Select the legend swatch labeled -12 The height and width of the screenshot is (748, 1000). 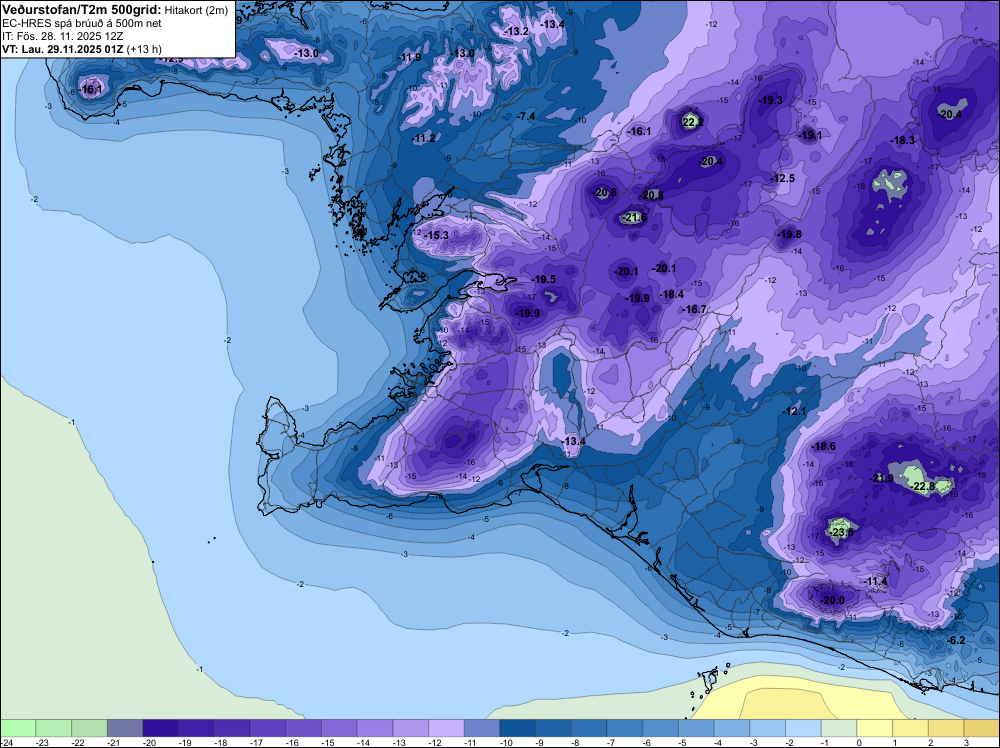446,728
